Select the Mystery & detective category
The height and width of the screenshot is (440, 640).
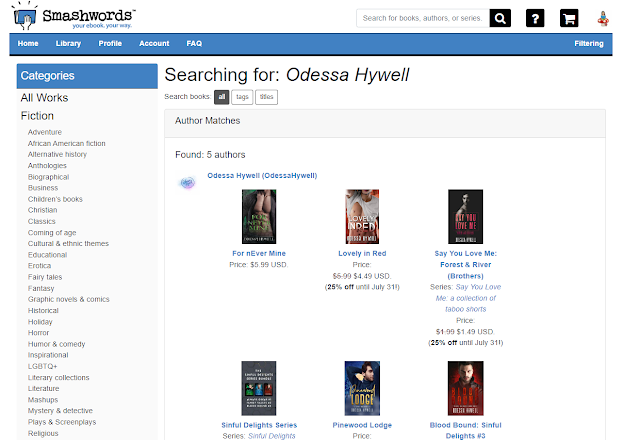(60, 411)
